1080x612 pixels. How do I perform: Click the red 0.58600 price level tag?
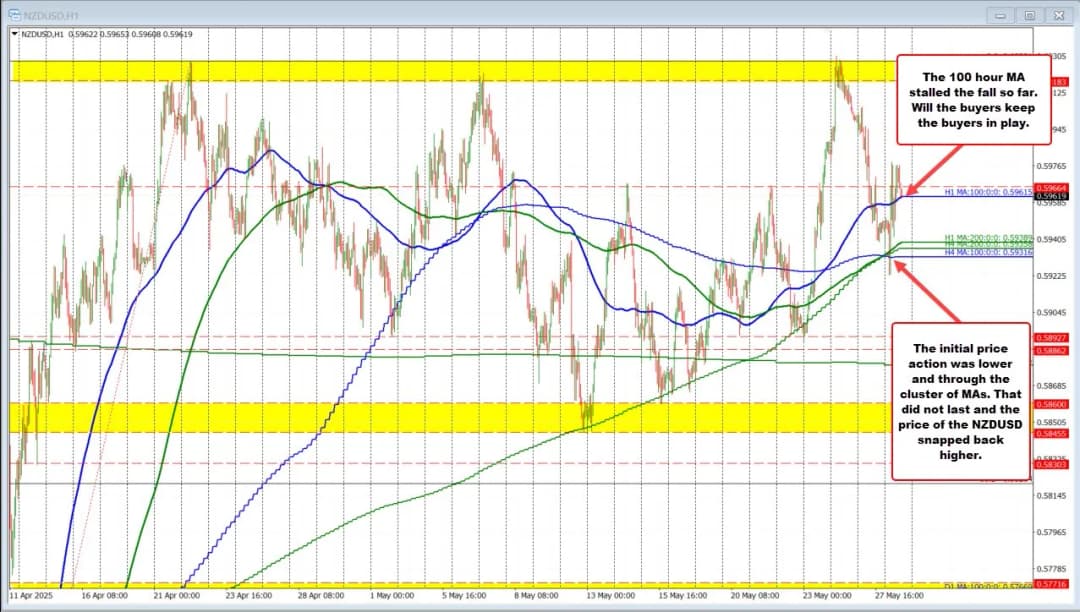click(x=1052, y=403)
